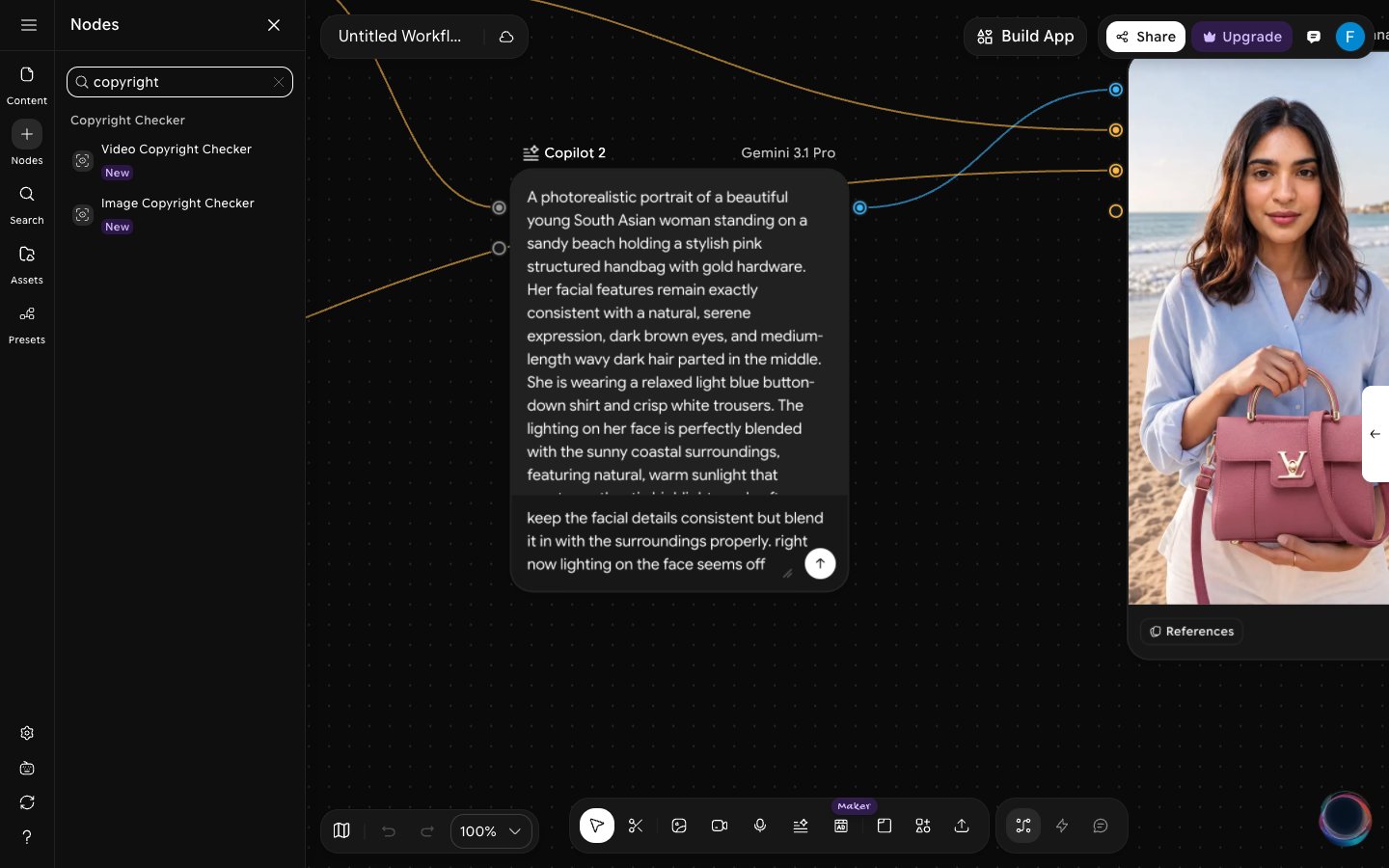Select the scissors cut tool
This screenshot has width=1389, height=868.
(636, 826)
